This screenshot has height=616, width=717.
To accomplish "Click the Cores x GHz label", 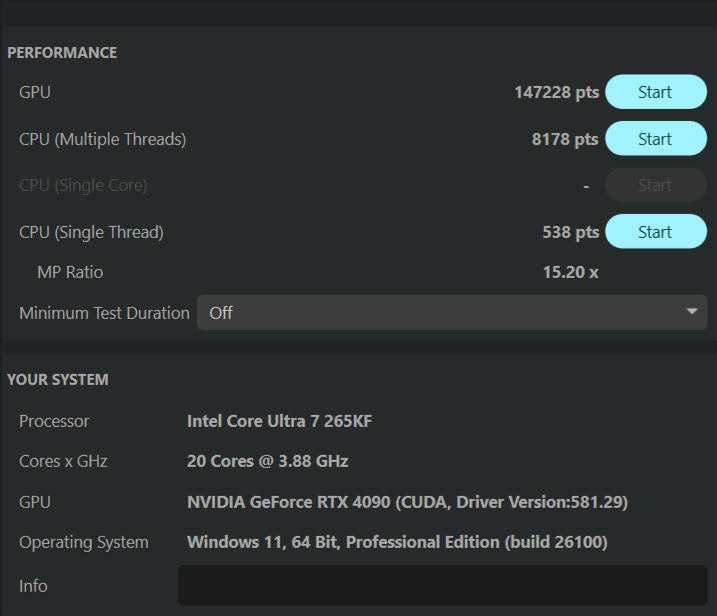I will point(63,461).
